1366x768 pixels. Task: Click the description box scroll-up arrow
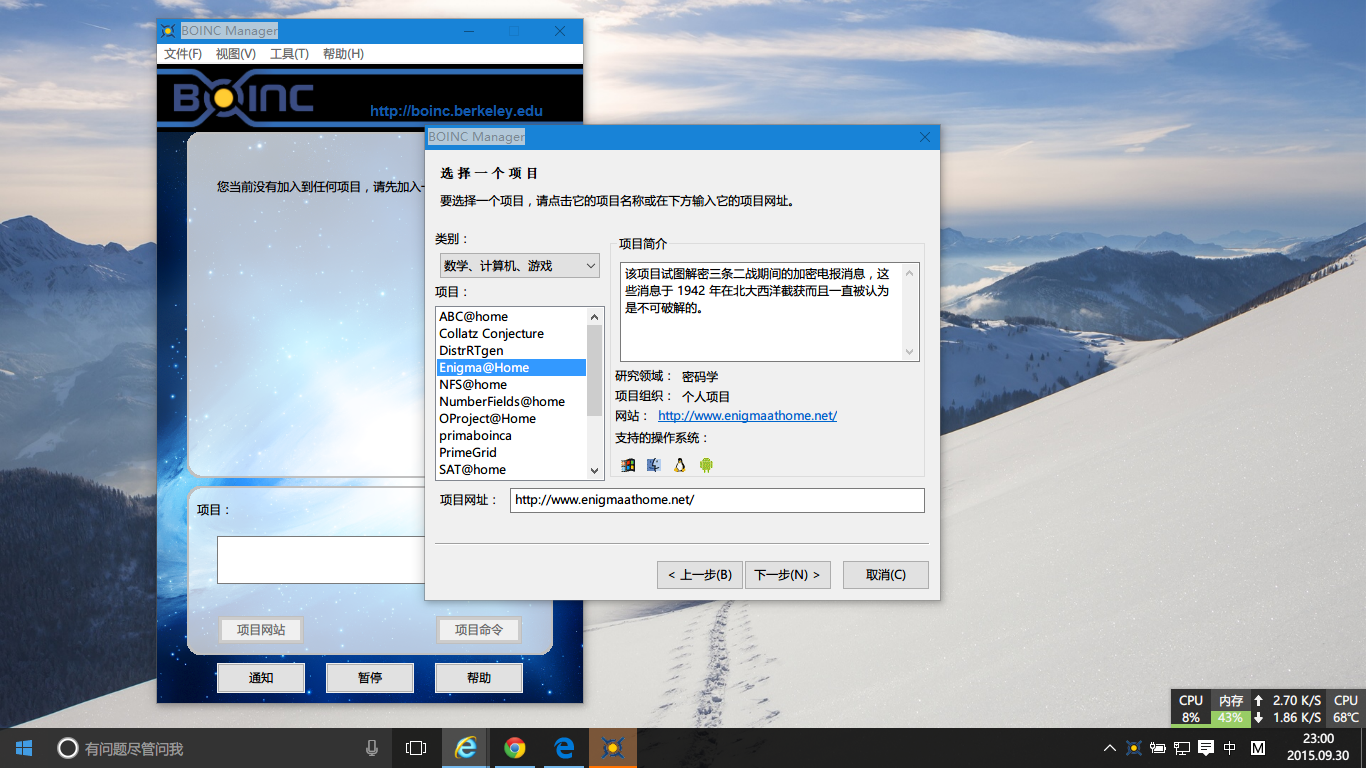(x=910, y=272)
